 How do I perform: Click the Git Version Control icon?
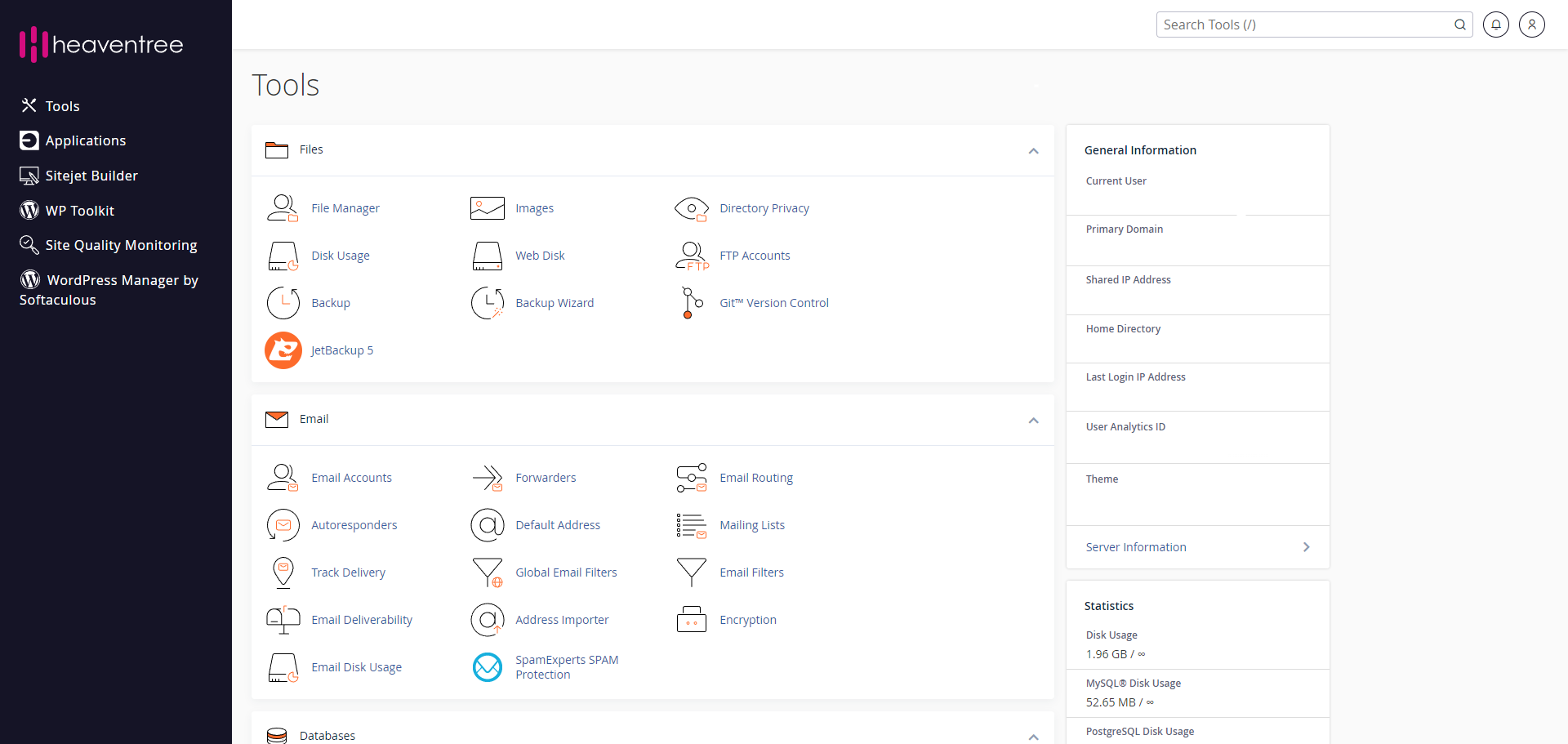691,303
